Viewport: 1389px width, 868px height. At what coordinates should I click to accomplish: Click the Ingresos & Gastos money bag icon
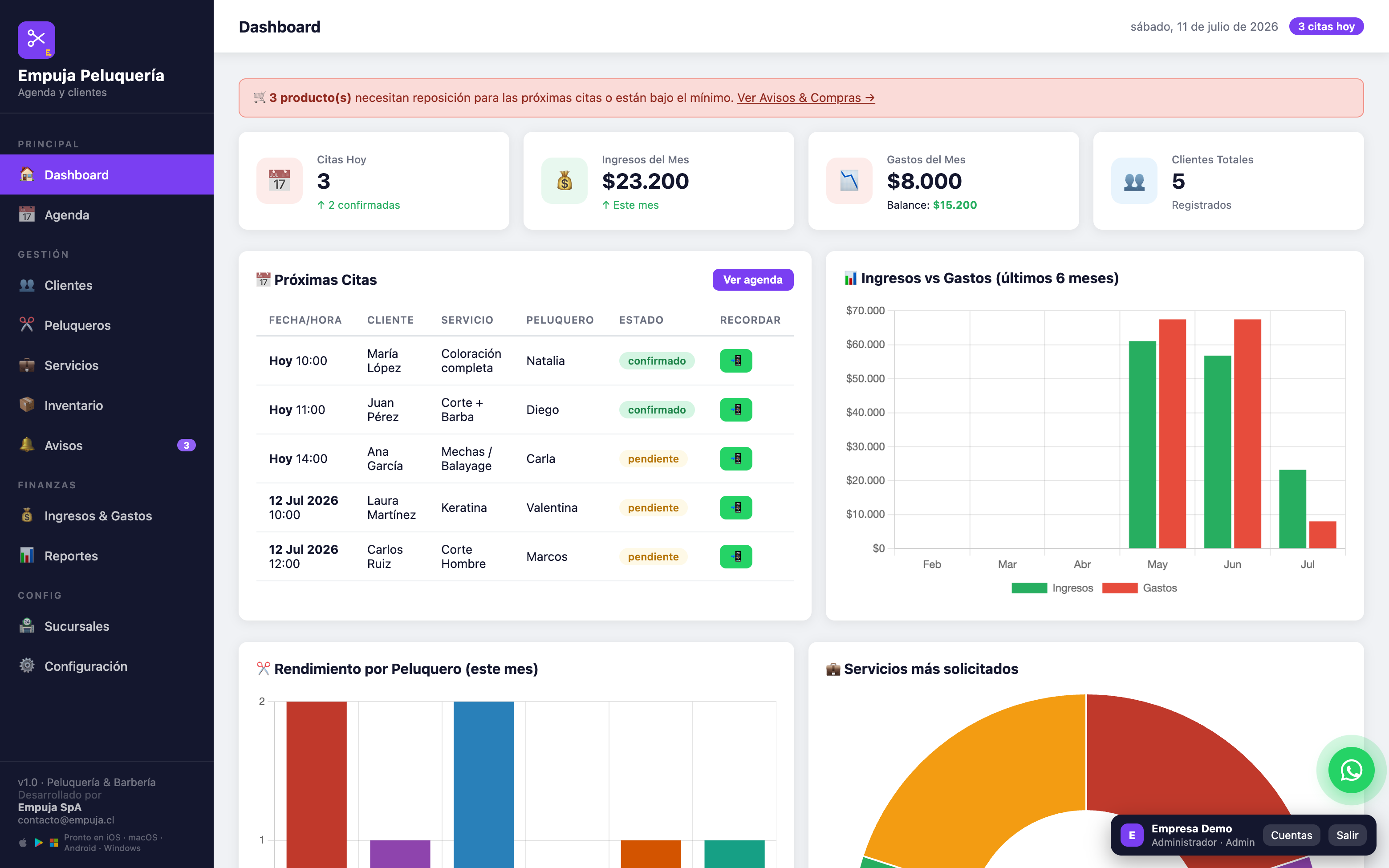coord(27,515)
